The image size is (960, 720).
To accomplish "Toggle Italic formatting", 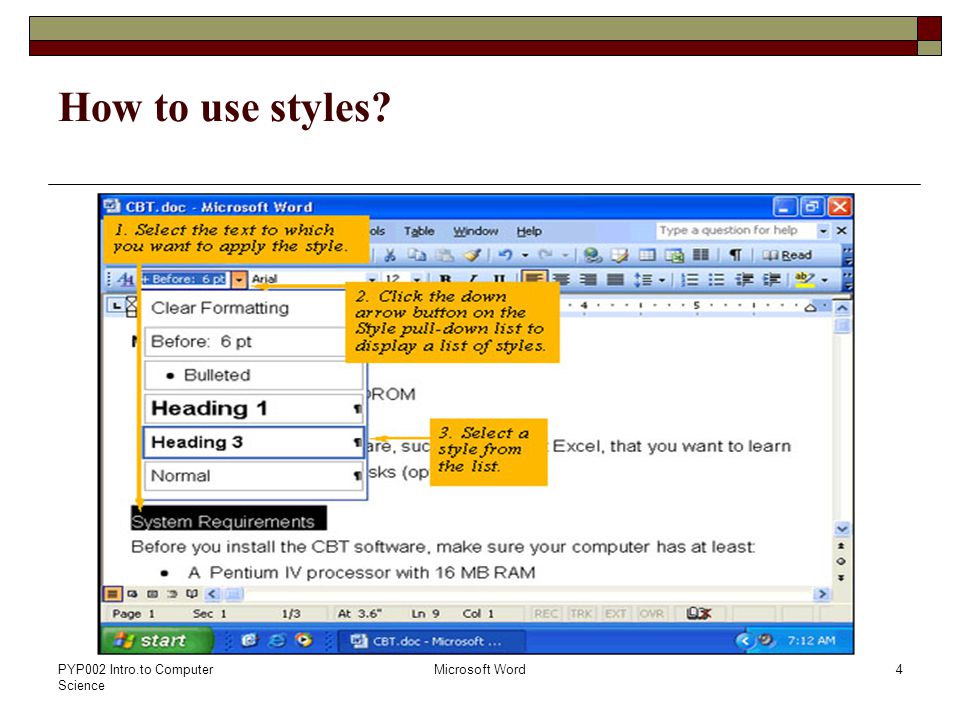I will 473,280.
